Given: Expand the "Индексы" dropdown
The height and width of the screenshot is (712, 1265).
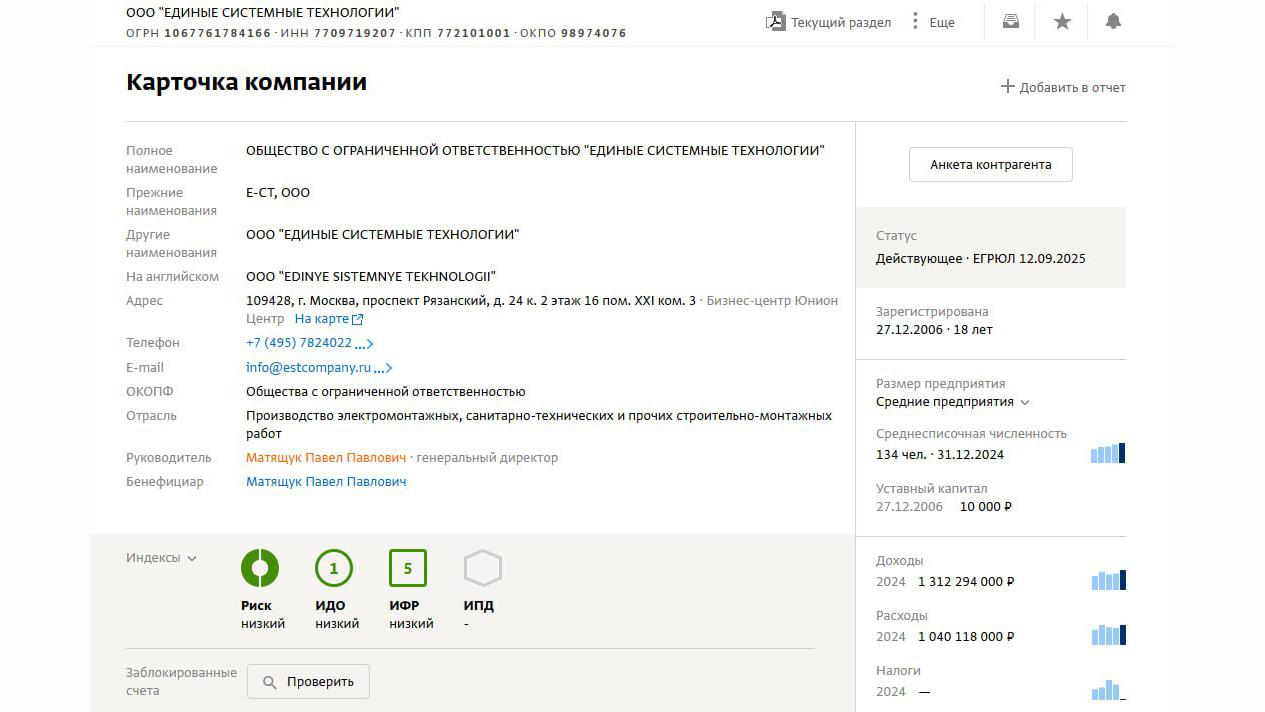Looking at the screenshot, I should coord(161,558).
